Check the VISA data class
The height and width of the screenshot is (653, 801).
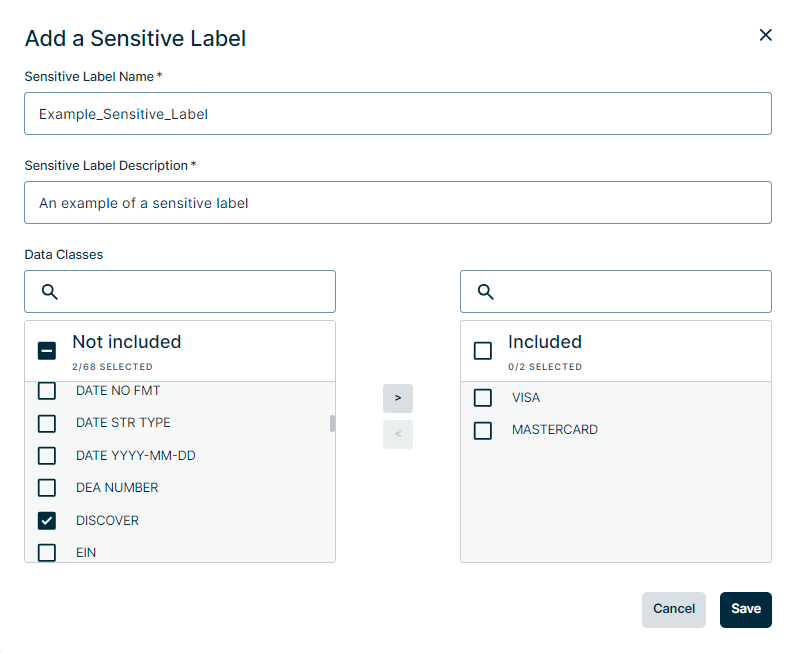pos(482,397)
